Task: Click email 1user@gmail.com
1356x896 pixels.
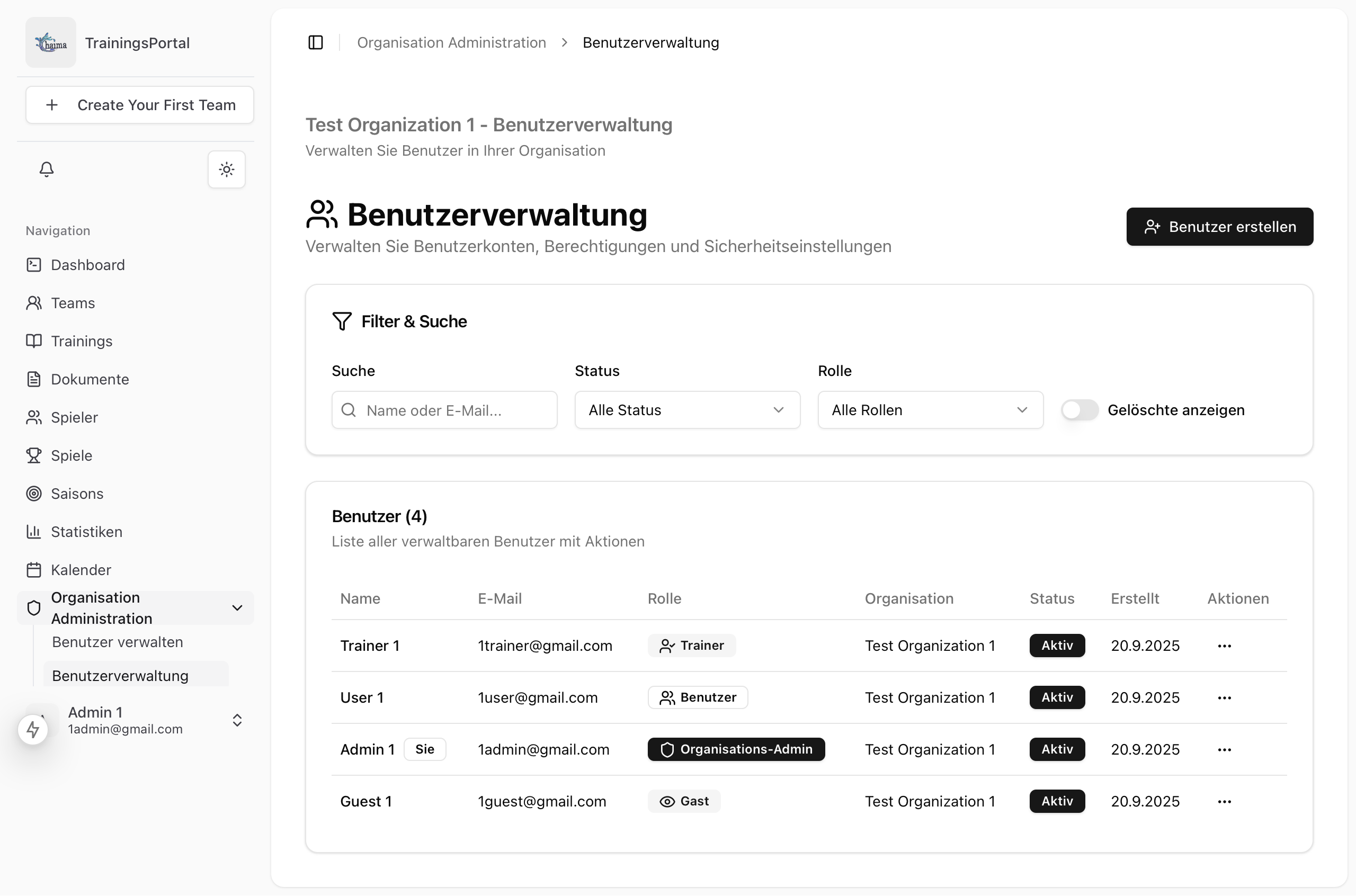Action: tap(537, 698)
